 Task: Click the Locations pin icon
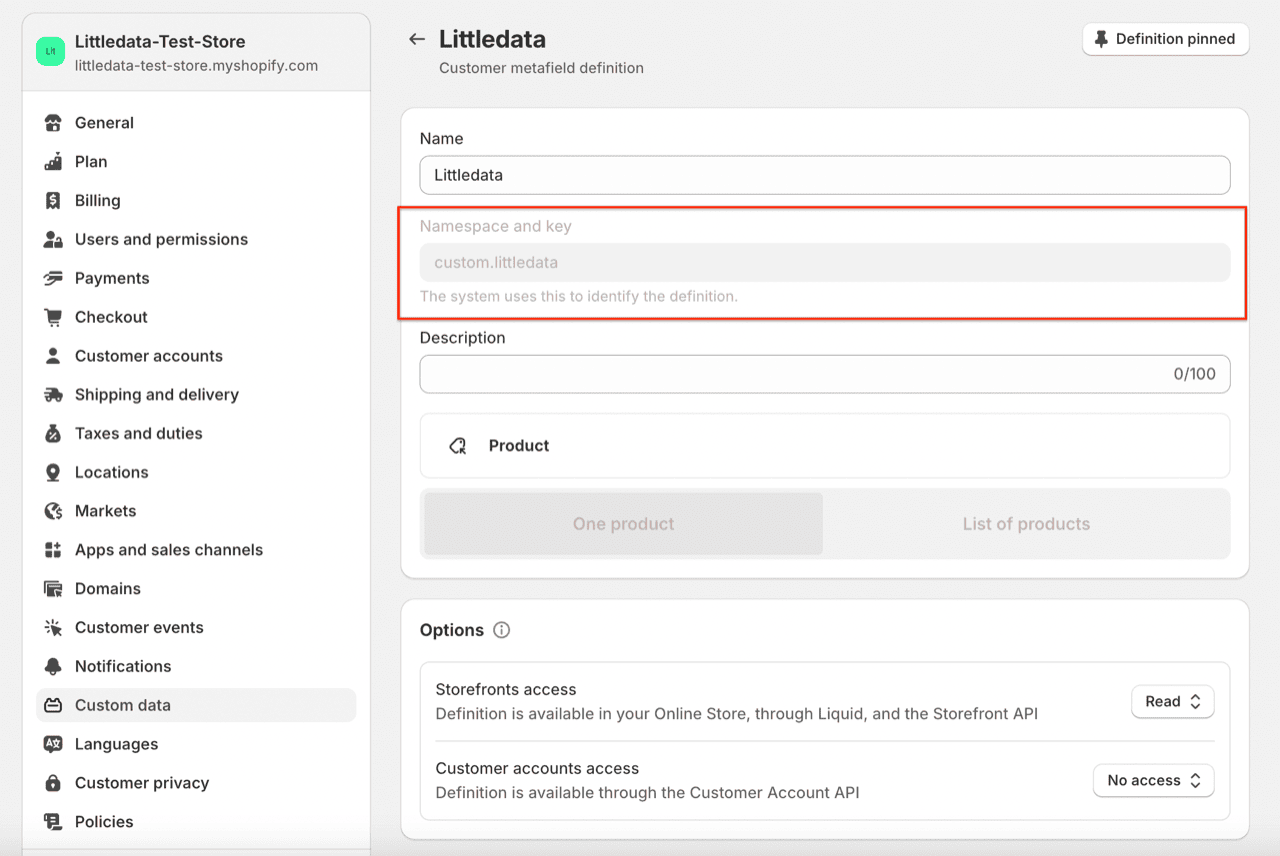point(54,473)
